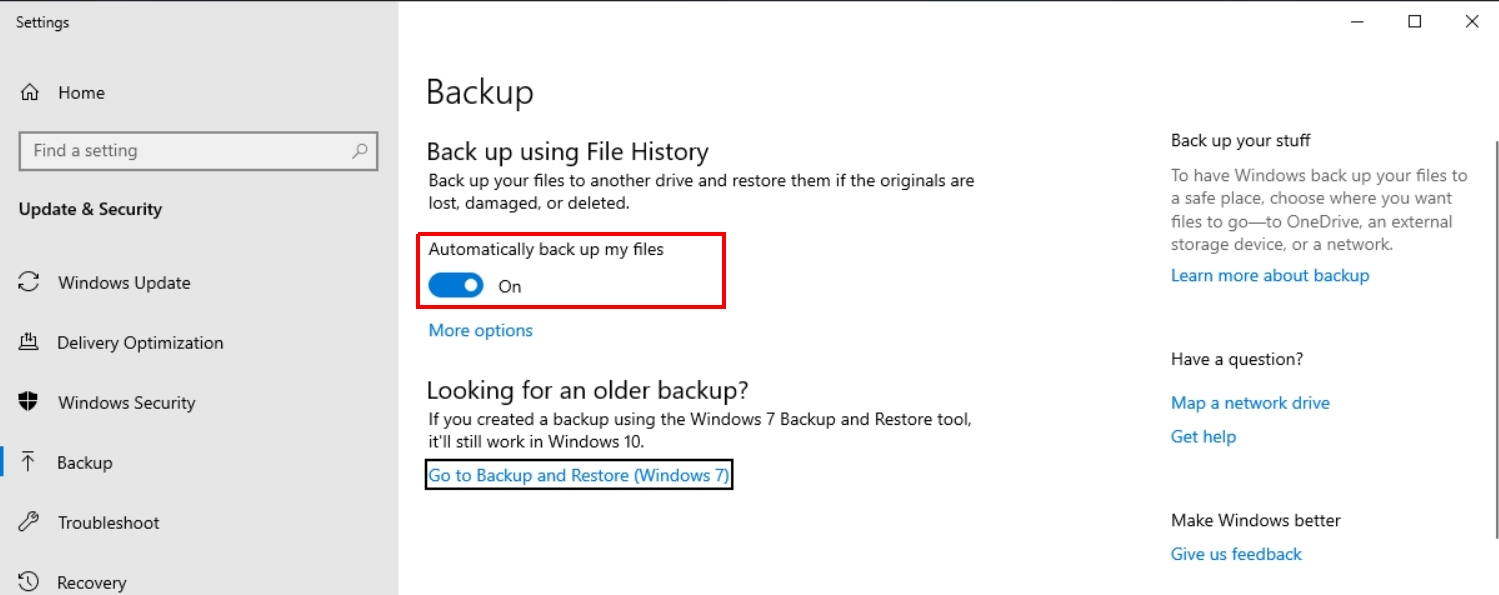Select the Delivery Optimization icon
This screenshot has width=1499, height=595.
(29, 342)
